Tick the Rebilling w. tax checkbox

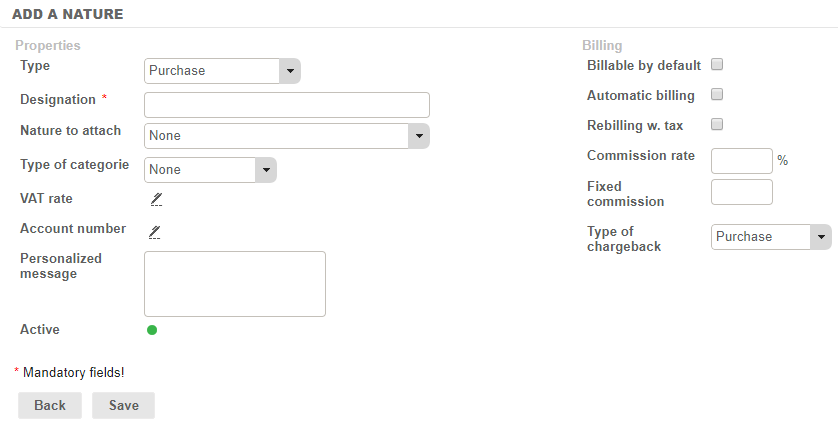(716, 125)
